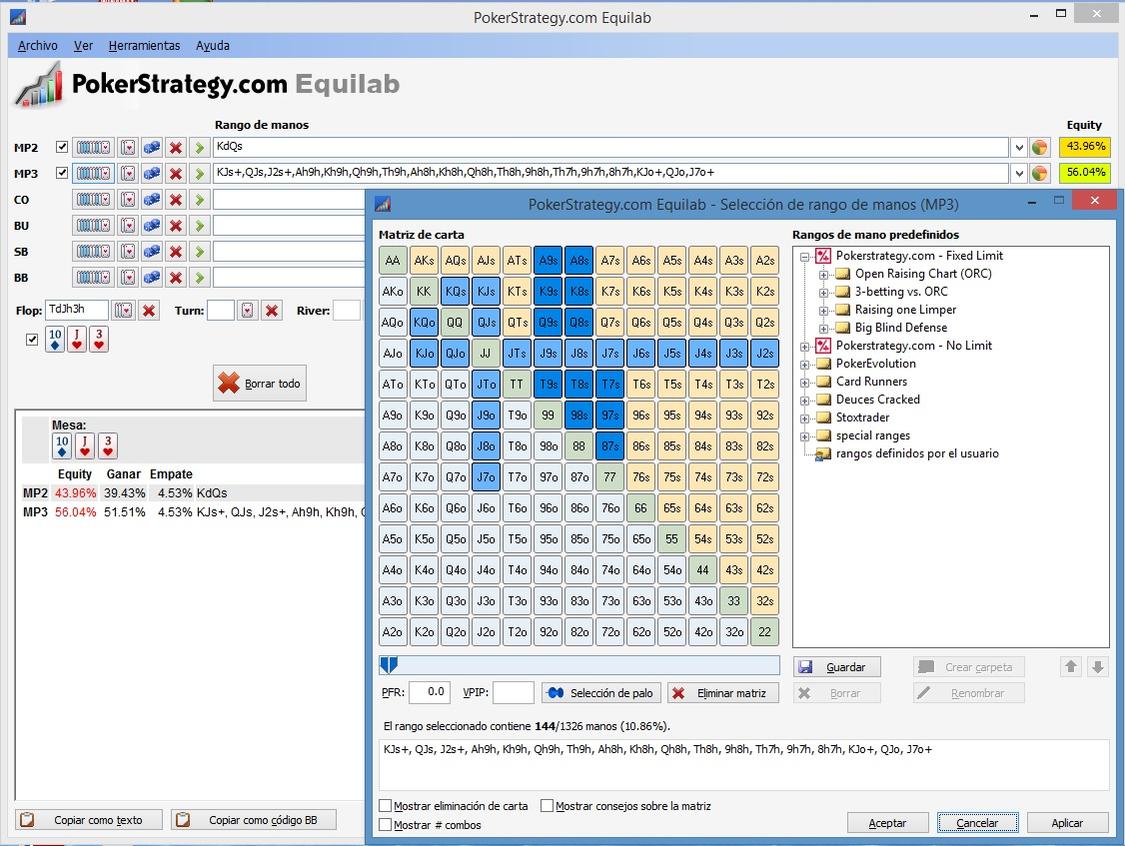Screen dimensions: 1125x846
Task: Click Guardar to save range
Action: coord(837,667)
